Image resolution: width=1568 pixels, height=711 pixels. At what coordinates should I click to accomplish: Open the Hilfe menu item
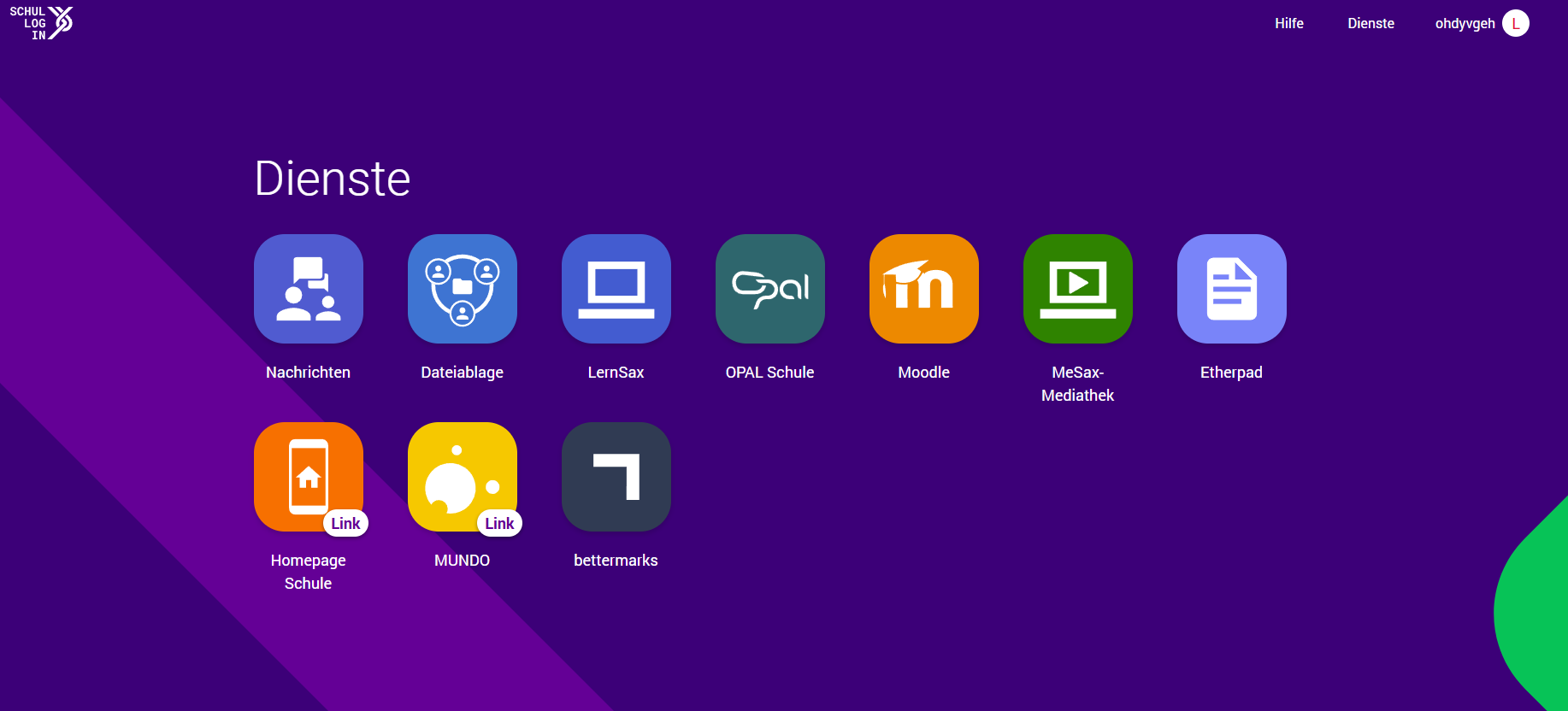tap(1289, 23)
